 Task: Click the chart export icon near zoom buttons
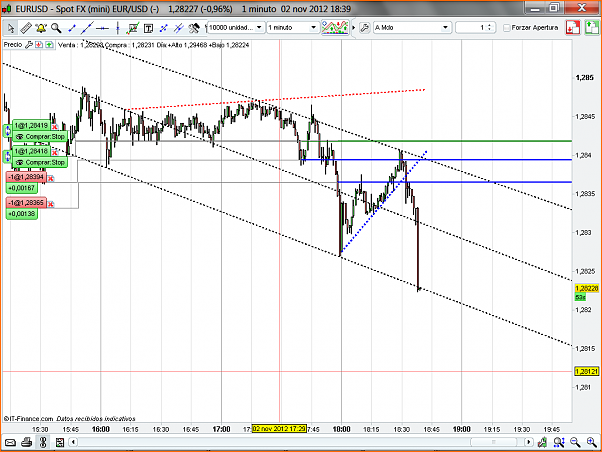(x=542, y=443)
